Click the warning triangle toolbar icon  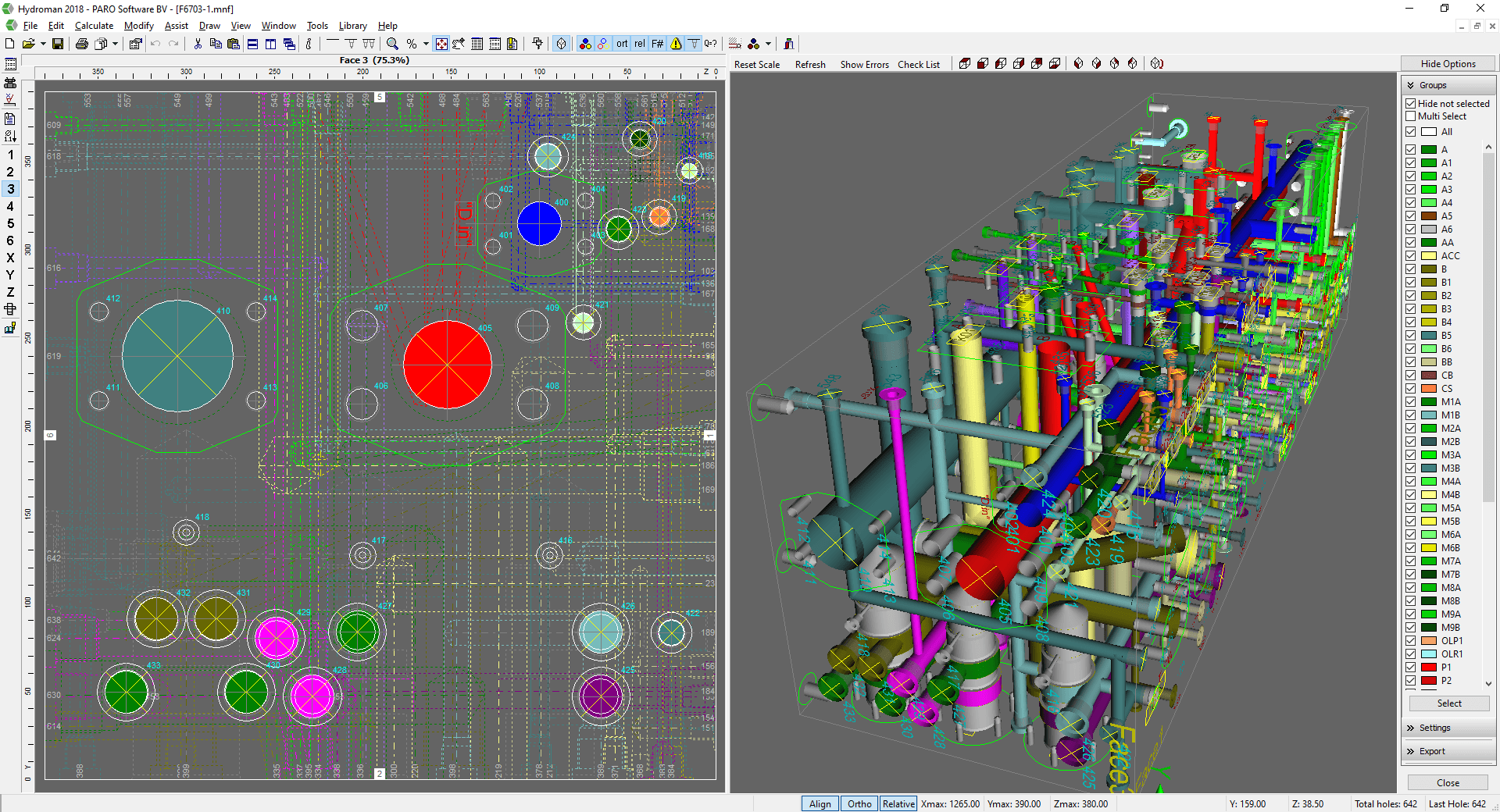[x=675, y=44]
